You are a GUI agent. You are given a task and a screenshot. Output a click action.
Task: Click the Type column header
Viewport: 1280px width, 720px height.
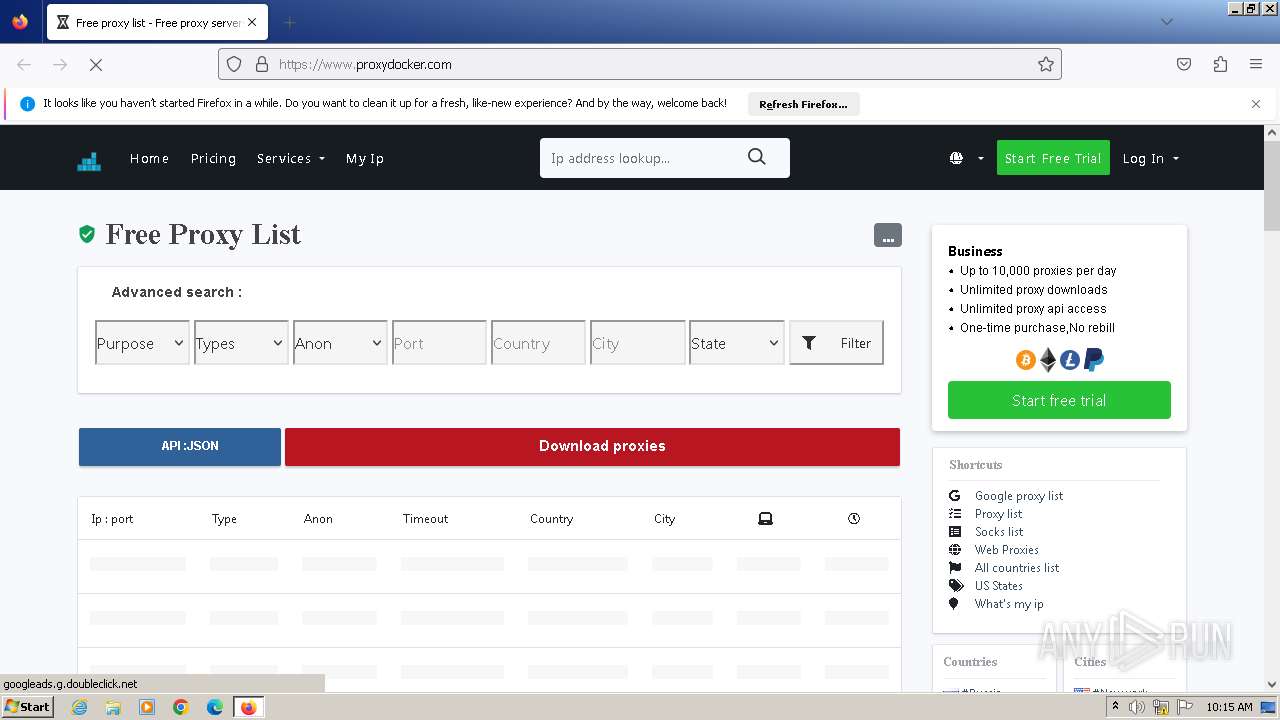224,519
